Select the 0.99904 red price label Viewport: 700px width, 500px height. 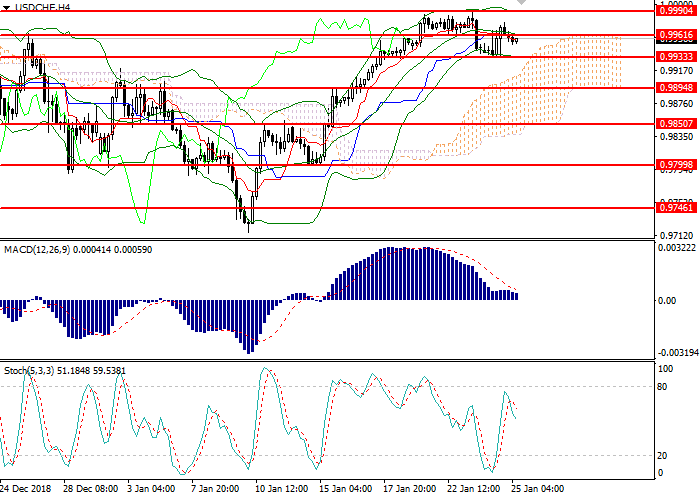[x=677, y=12]
